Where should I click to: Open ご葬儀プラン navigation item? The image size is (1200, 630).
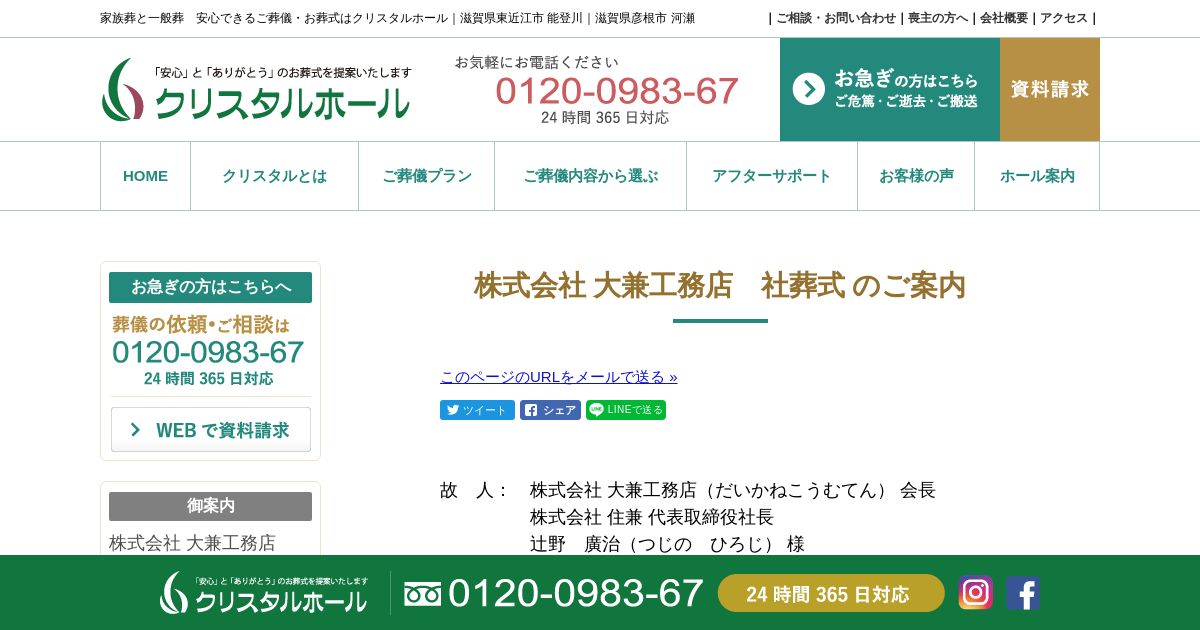pyautogui.click(x=427, y=176)
